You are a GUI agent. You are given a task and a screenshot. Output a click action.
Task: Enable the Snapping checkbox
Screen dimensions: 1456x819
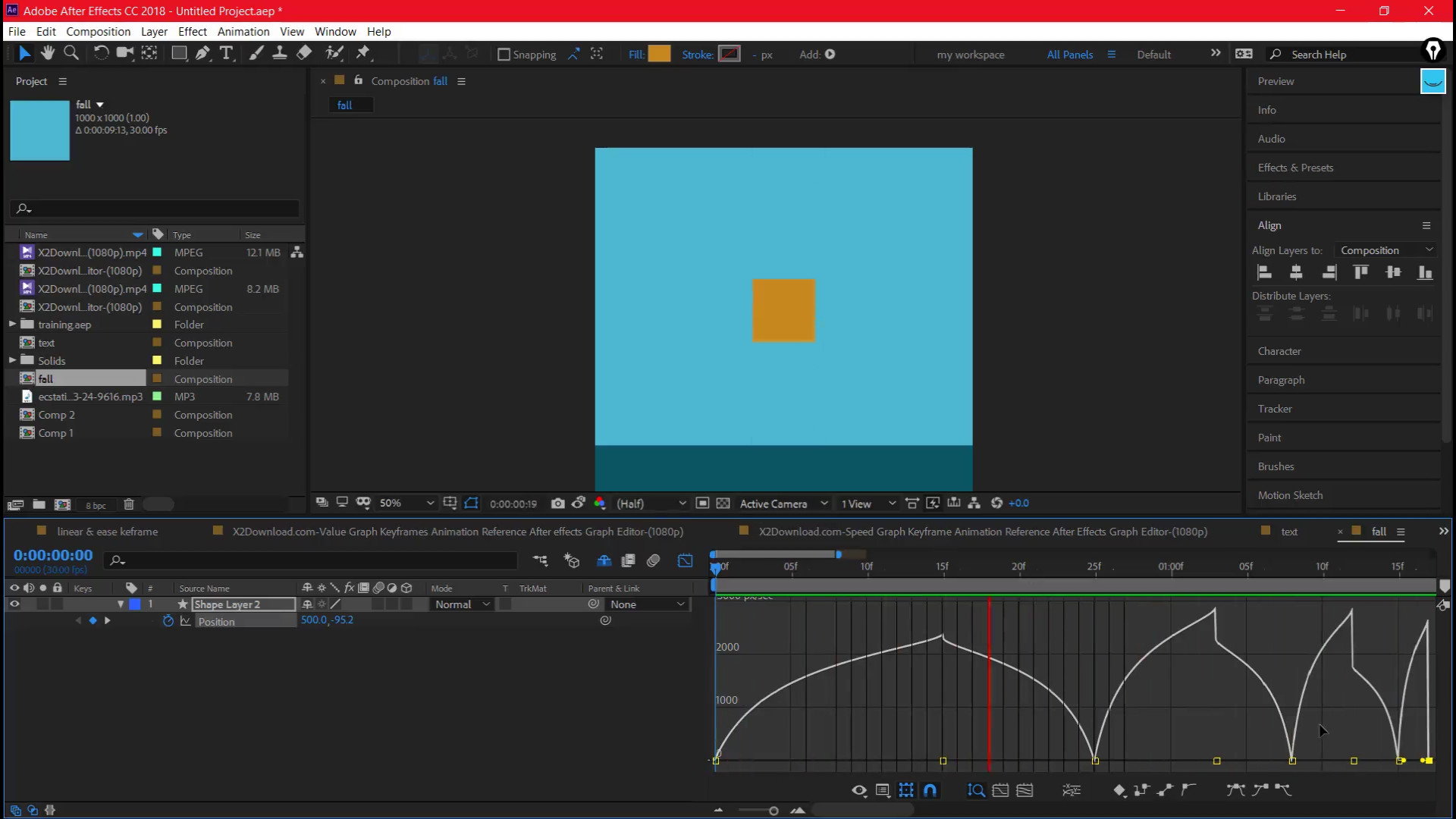click(x=504, y=55)
